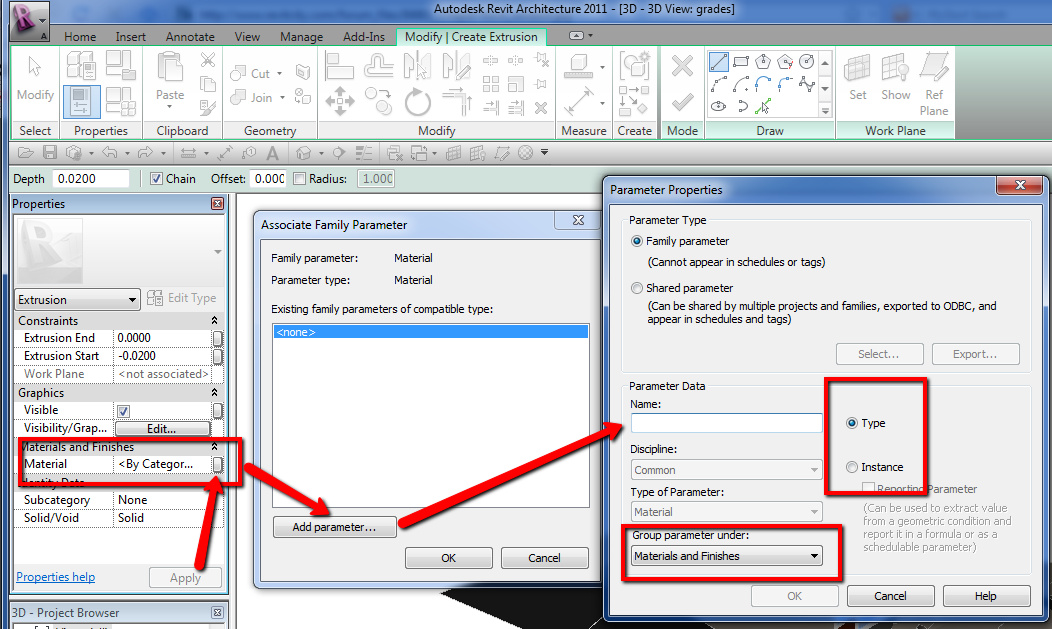
Task: Select the Circle draw tool
Action: tap(806, 62)
